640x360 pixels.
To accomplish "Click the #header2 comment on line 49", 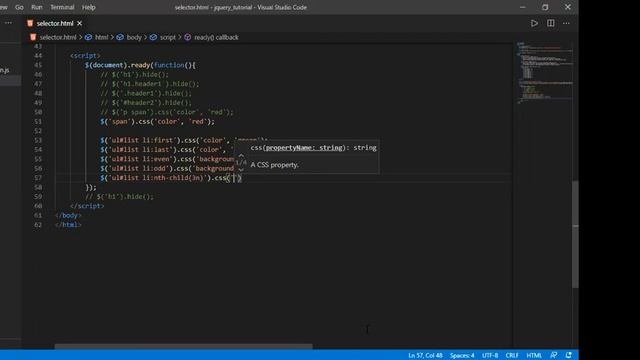I will pos(146,103).
